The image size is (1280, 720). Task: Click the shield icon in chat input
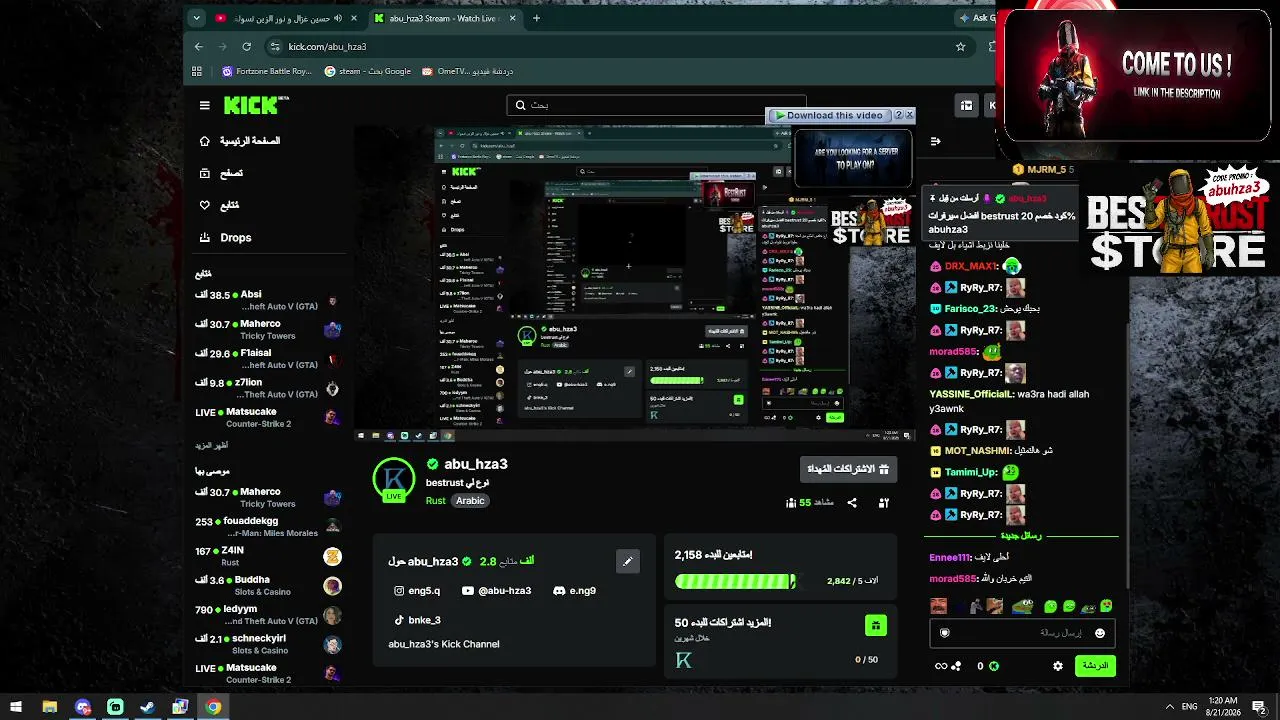(944, 633)
